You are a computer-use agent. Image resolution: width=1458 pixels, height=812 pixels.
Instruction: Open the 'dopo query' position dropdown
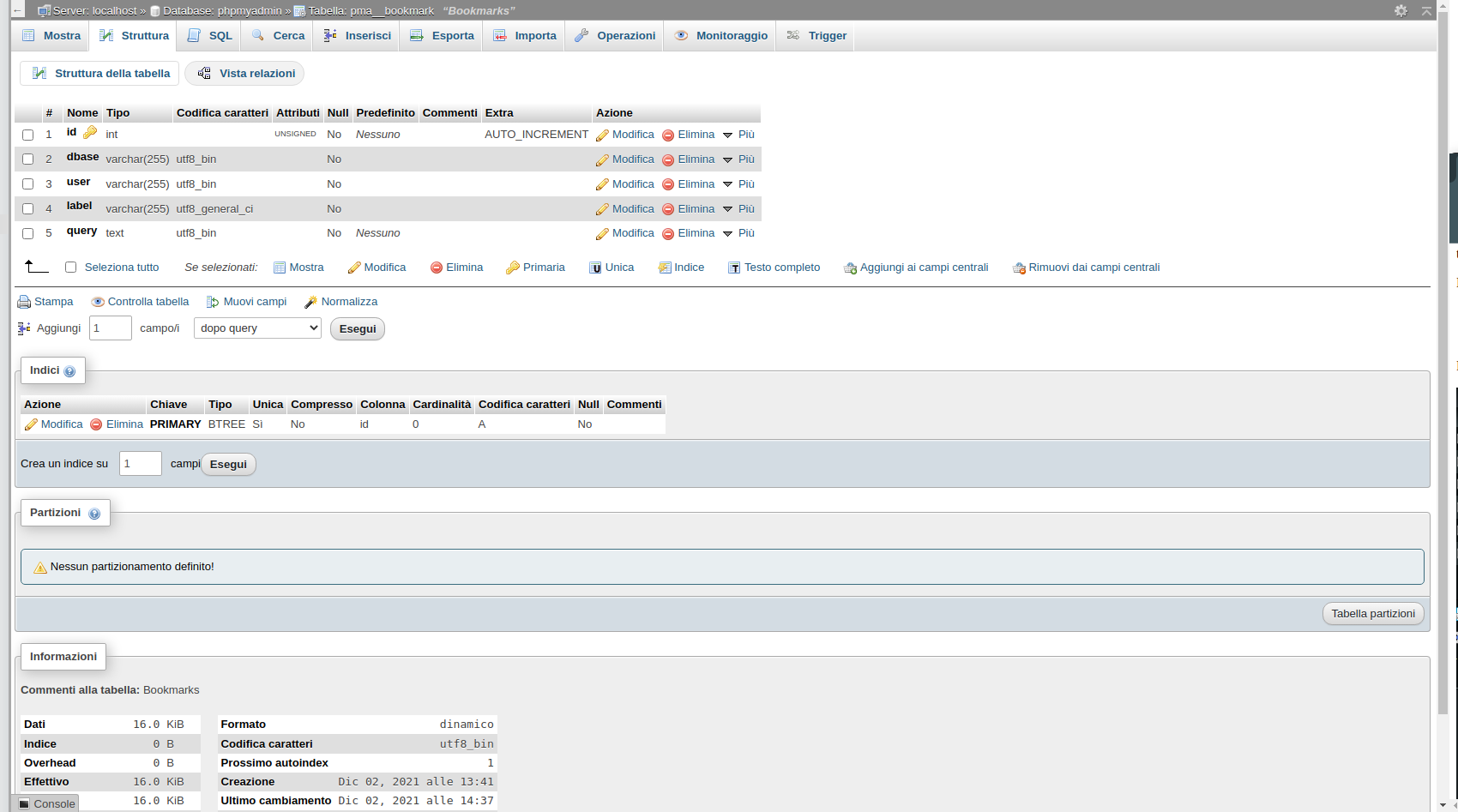pos(257,328)
